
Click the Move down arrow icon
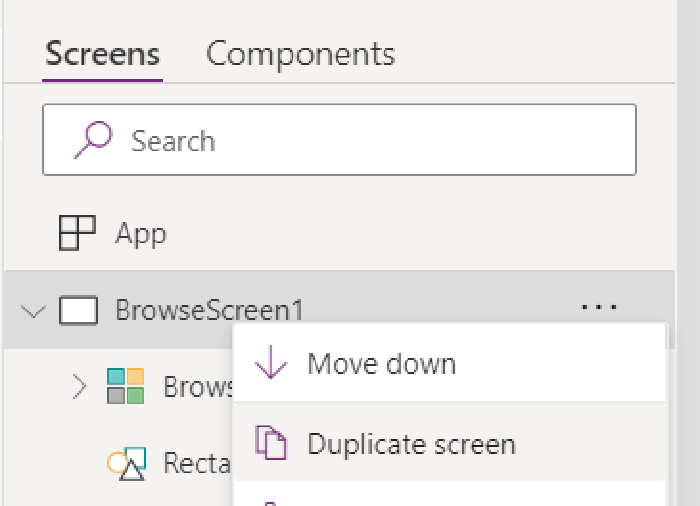click(x=271, y=364)
